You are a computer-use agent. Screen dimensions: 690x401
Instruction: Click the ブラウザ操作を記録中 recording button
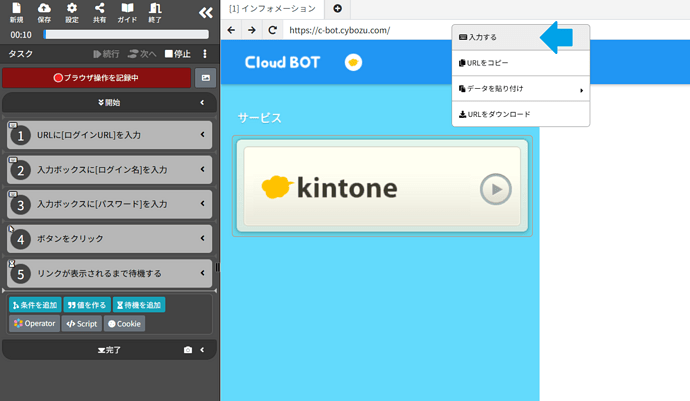pos(96,77)
